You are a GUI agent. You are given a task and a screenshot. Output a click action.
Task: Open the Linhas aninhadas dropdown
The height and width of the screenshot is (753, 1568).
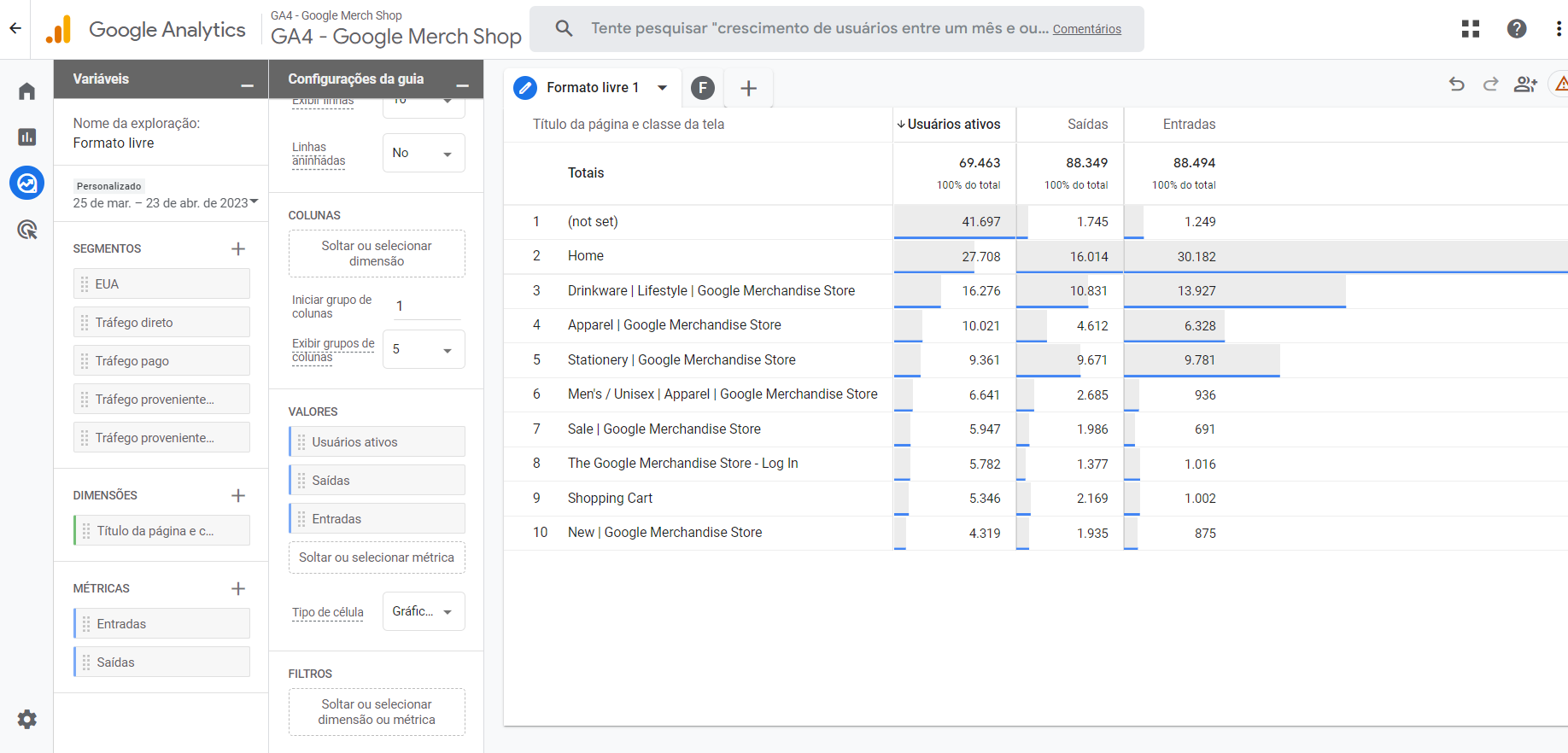tap(424, 153)
